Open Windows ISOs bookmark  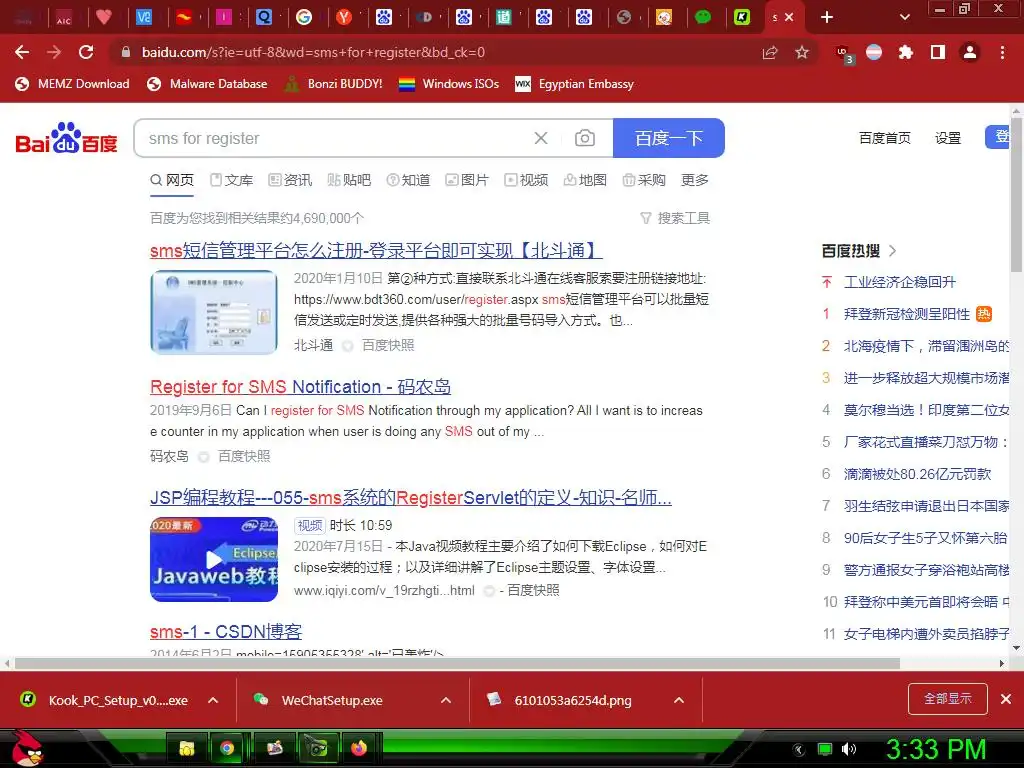pos(449,84)
